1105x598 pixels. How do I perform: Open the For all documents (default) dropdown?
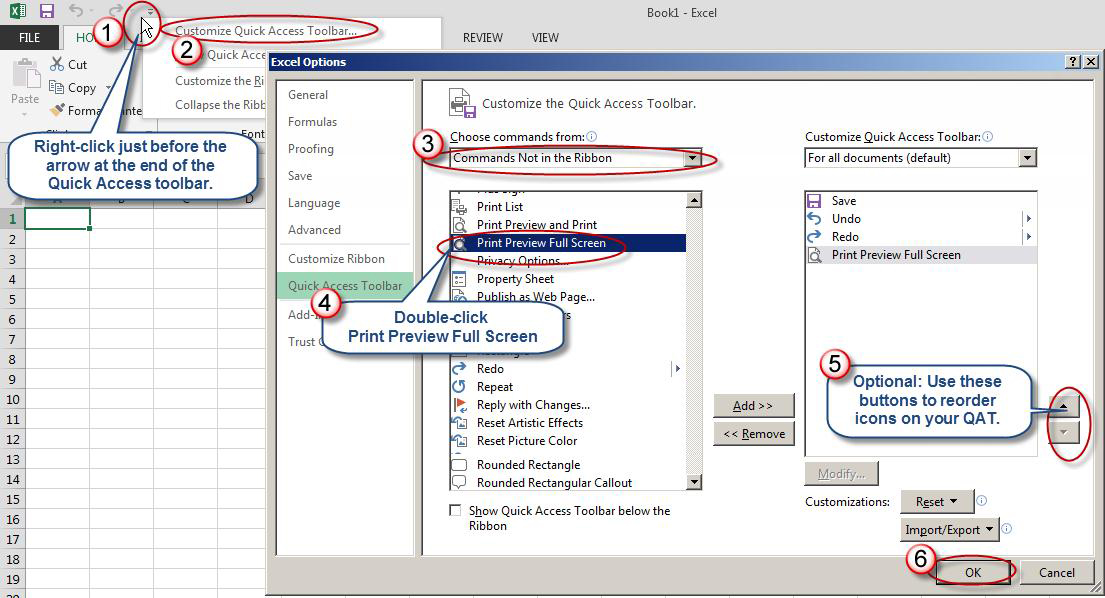pyautogui.click(x=1028, y=158)
